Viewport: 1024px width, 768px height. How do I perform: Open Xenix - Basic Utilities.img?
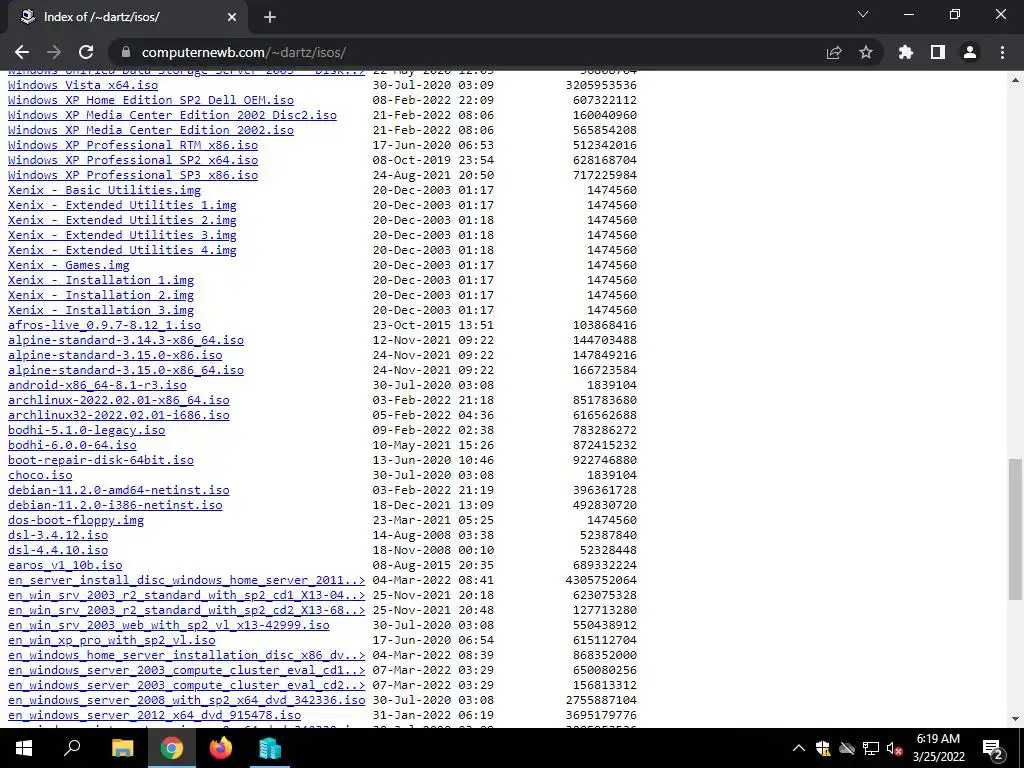tap(104, 190)
